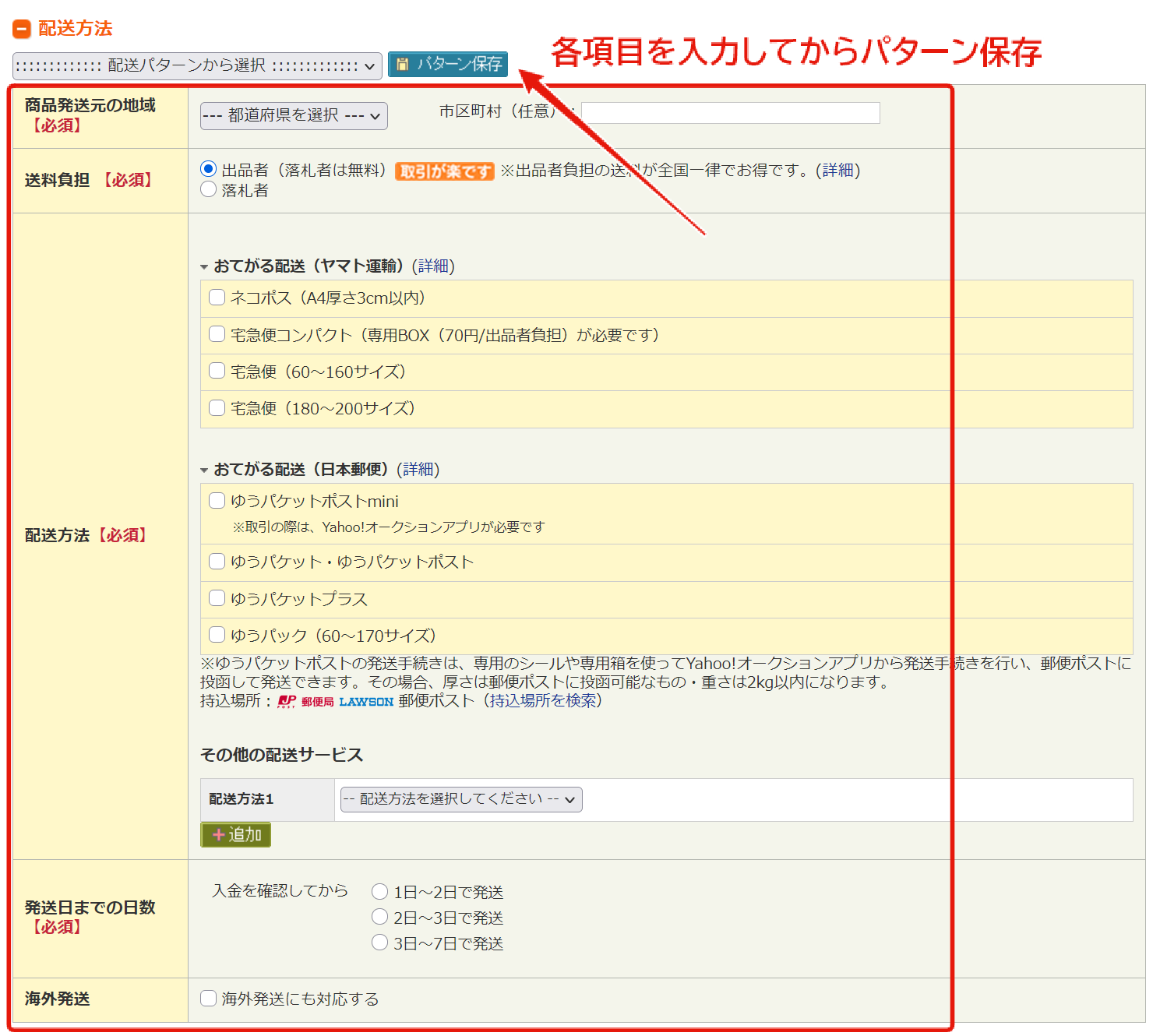Check the 宅急便コンパクト option

click(217, 334)
